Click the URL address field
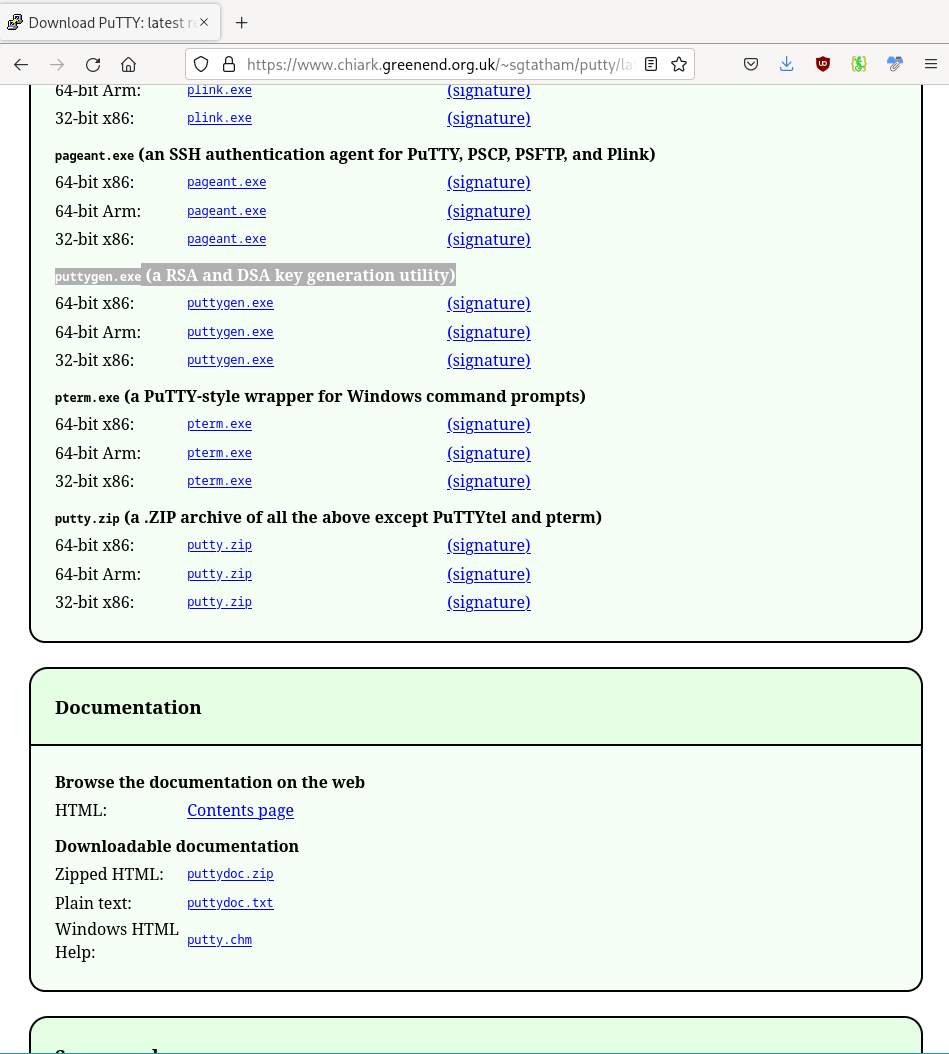The width and height of the screenshot is (949, 1054). [439, 65]
